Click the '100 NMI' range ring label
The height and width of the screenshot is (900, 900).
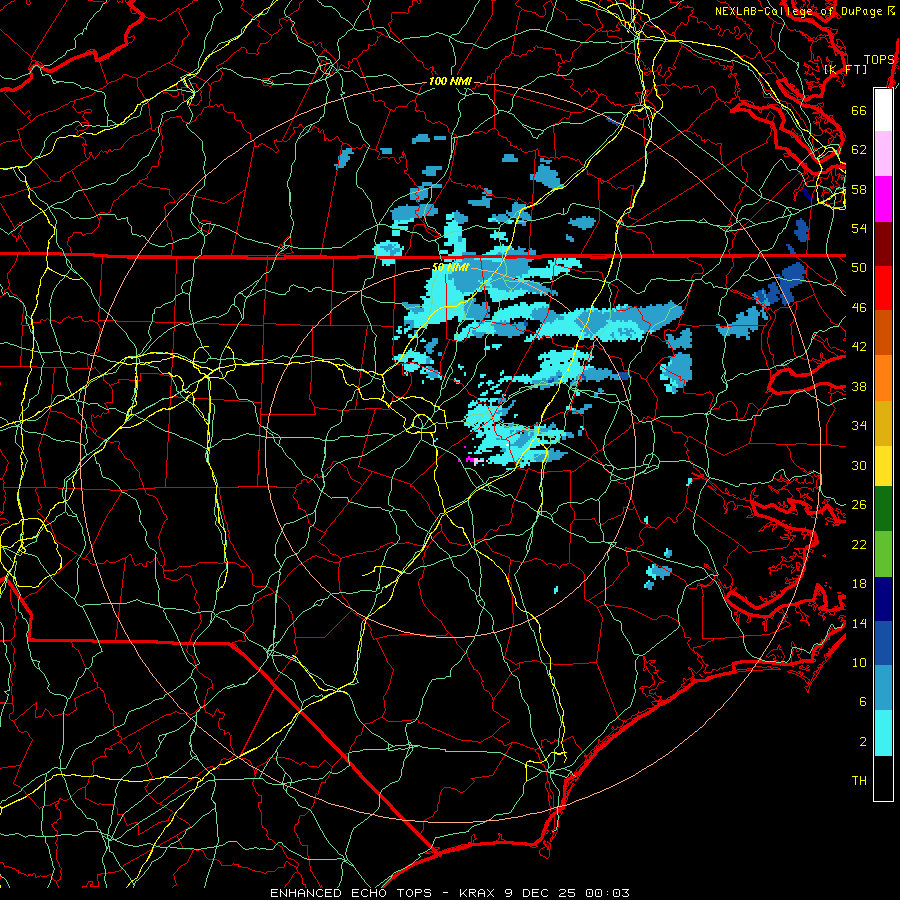[x=450, y=82]
